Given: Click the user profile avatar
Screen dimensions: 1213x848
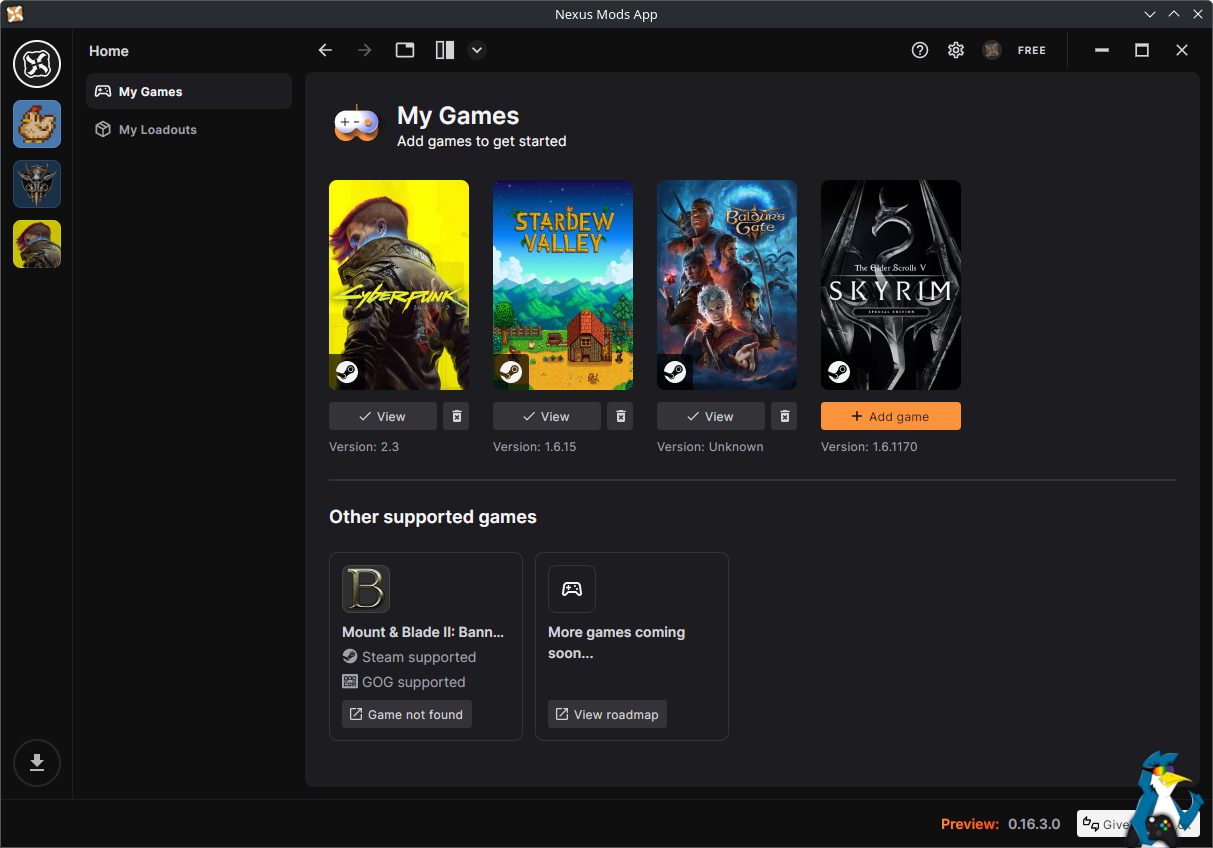Looking at the screenshot, I should point(992,50).
